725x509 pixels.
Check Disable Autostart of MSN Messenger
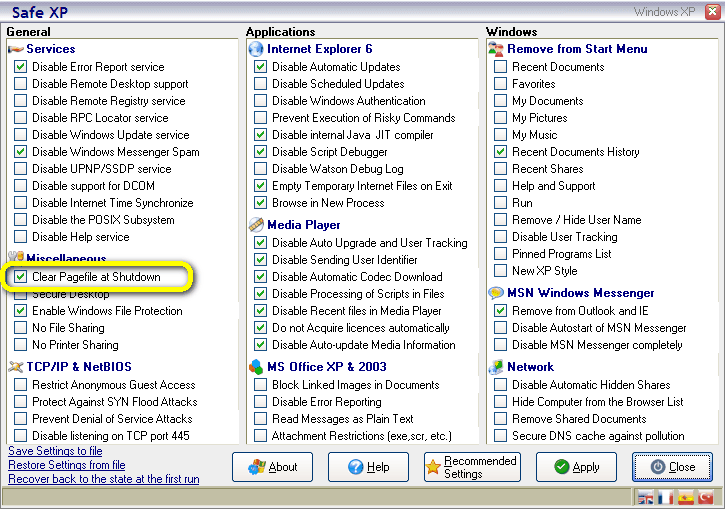[500, 328]
